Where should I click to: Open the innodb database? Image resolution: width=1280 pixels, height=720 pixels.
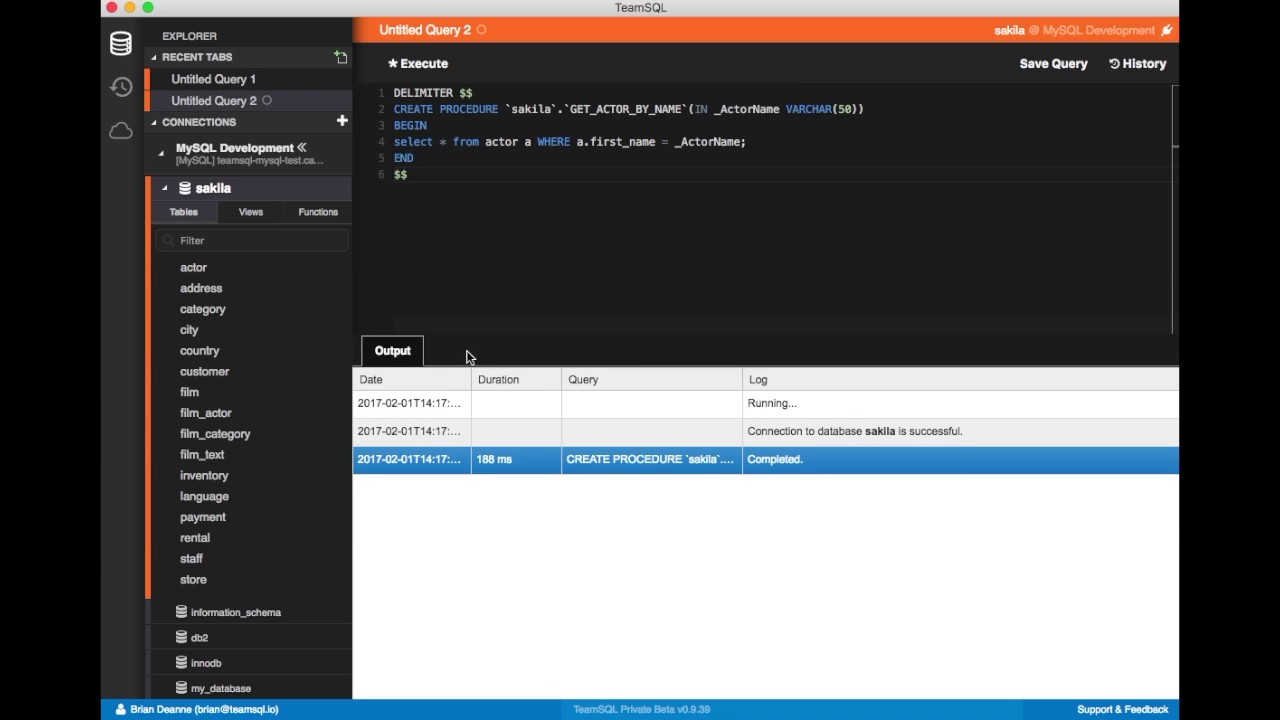coord(198,663)
